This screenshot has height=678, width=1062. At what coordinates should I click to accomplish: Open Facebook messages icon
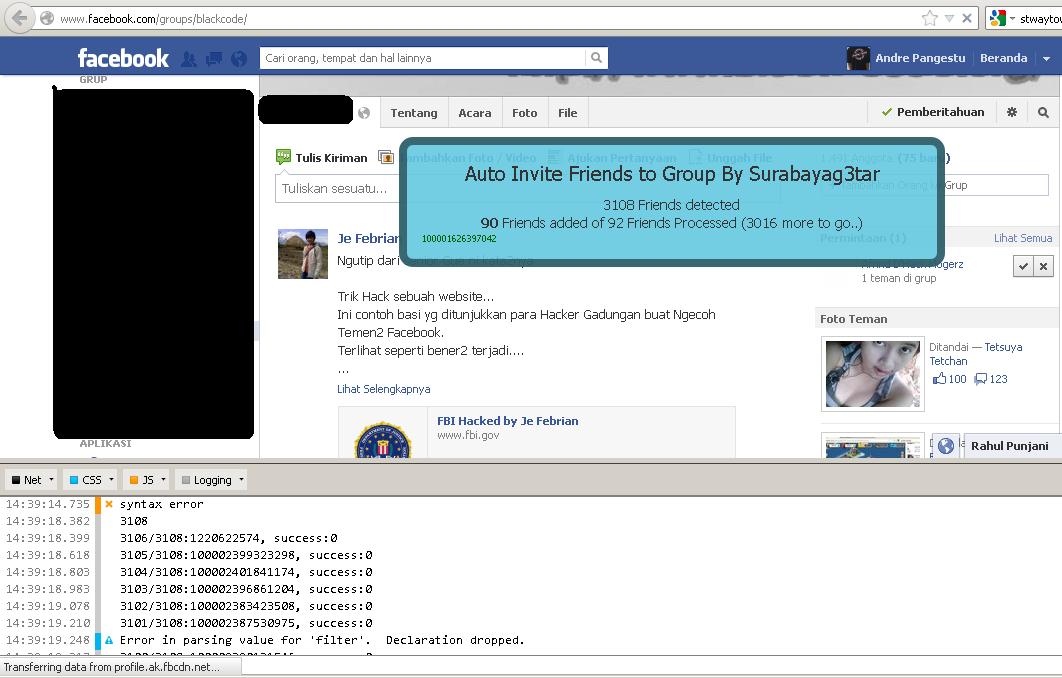(x=214, y=59)
